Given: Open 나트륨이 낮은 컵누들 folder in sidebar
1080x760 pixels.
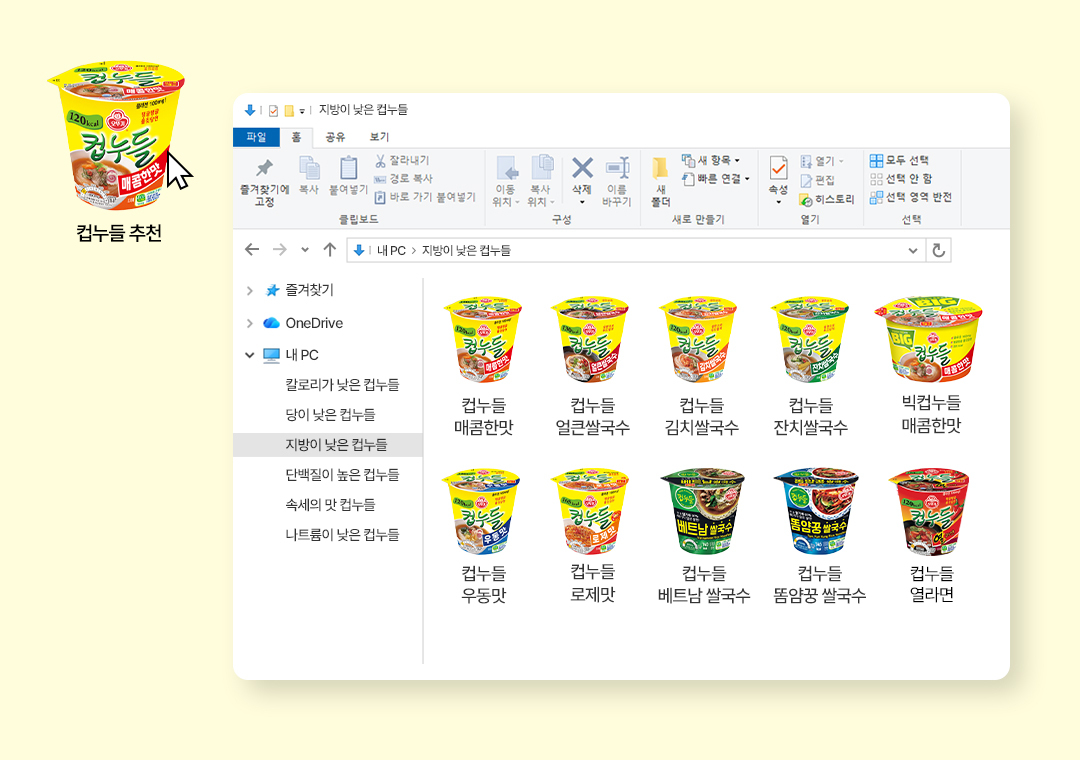Looking at the screenshot, I should pyautogui.click(x=342, y=535).
